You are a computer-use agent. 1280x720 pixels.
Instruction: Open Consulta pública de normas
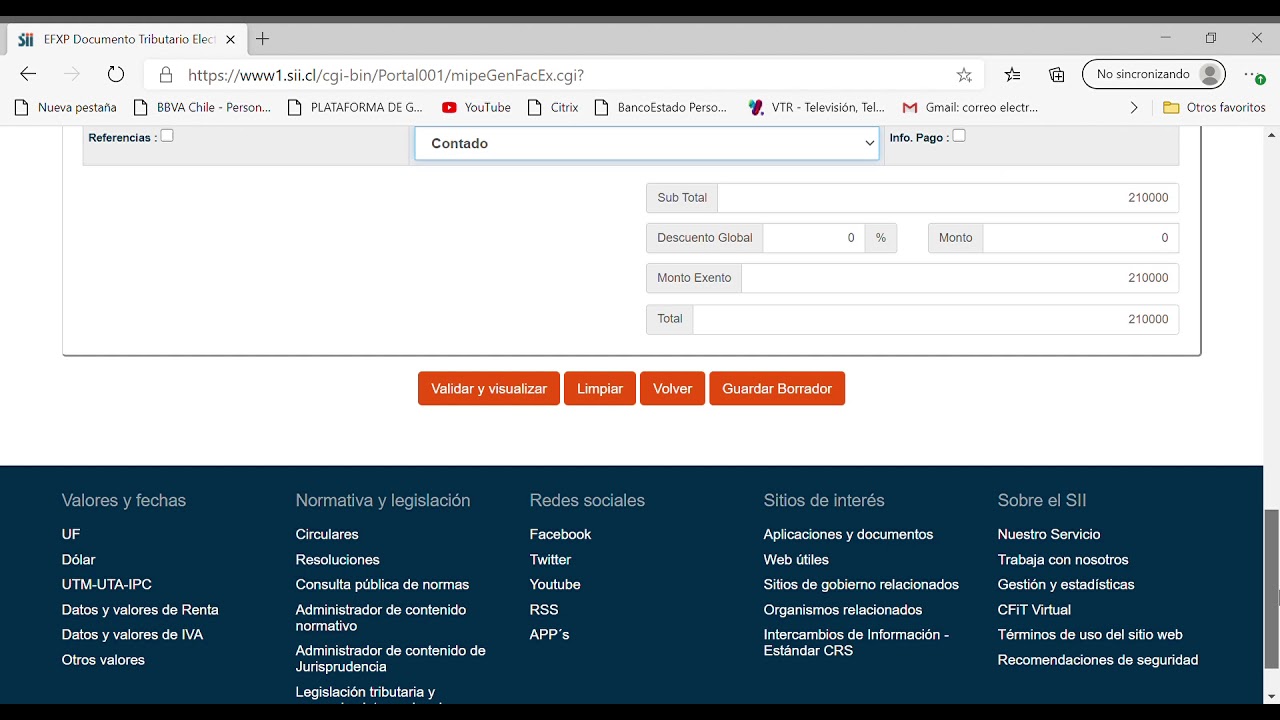pyautogui.click(x=382, y=585)
